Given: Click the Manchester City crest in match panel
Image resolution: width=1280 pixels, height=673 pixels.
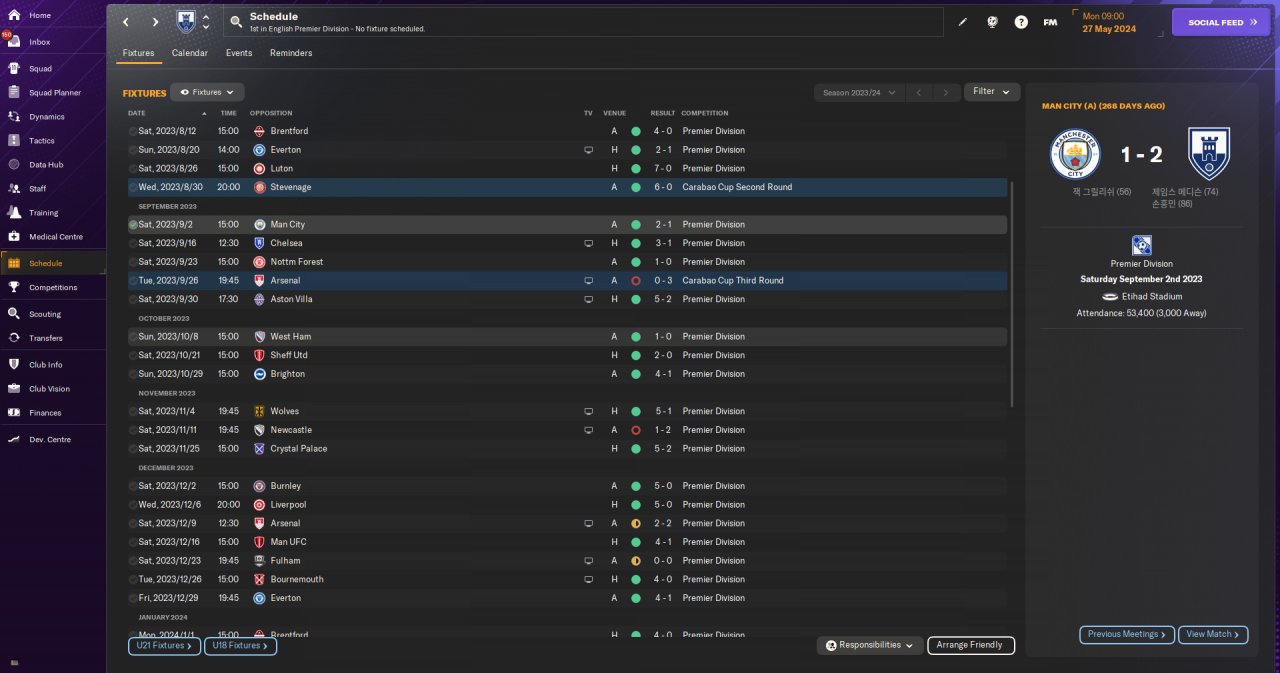Looking at the screenshot, I should tap(1075, 154).
